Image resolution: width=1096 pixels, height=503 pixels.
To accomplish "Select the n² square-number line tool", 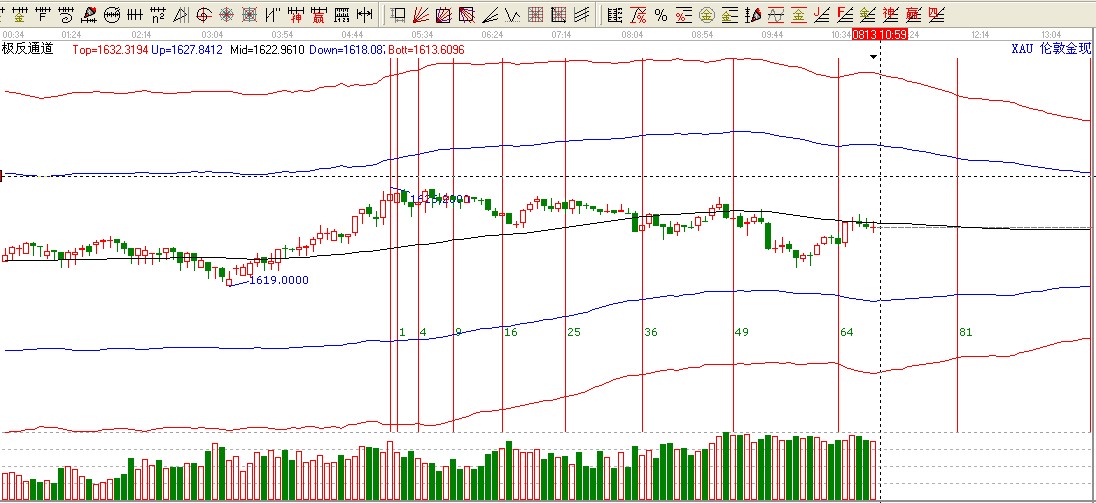I will click(x=157, y=15).
